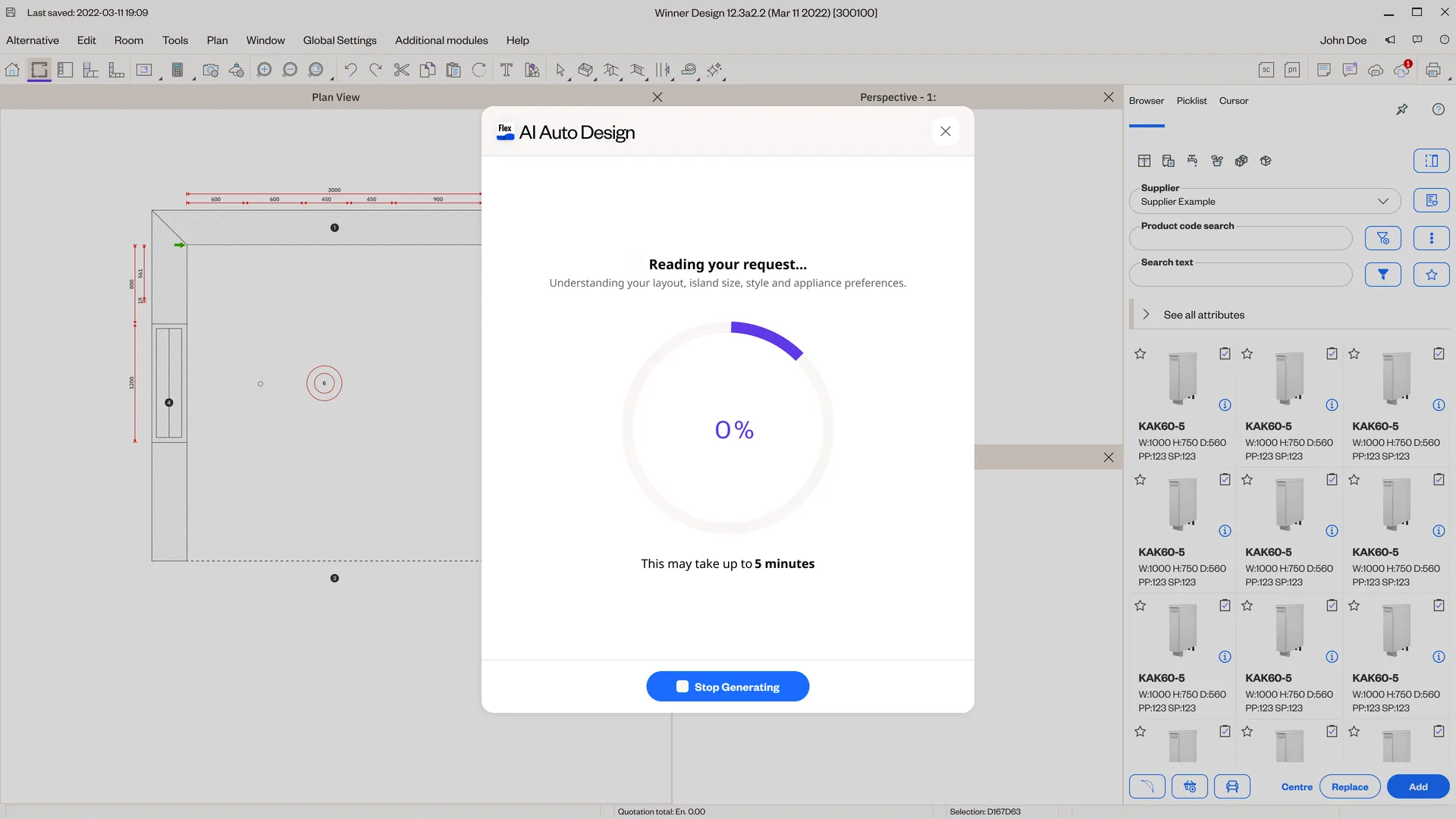1456x819 pixels.
Task: Select the room plan view tool
Action: coord(39,70)
